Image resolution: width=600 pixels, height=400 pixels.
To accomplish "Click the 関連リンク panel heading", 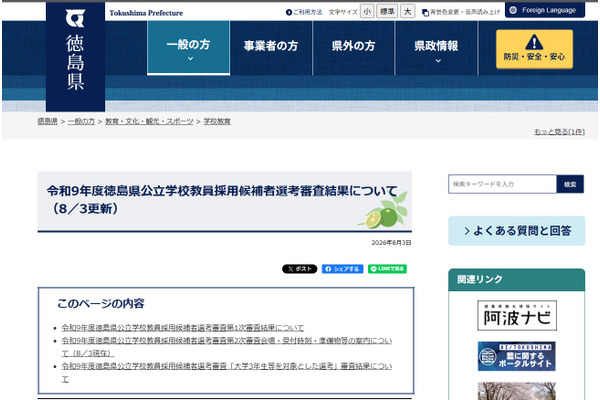I will [480, 279].
